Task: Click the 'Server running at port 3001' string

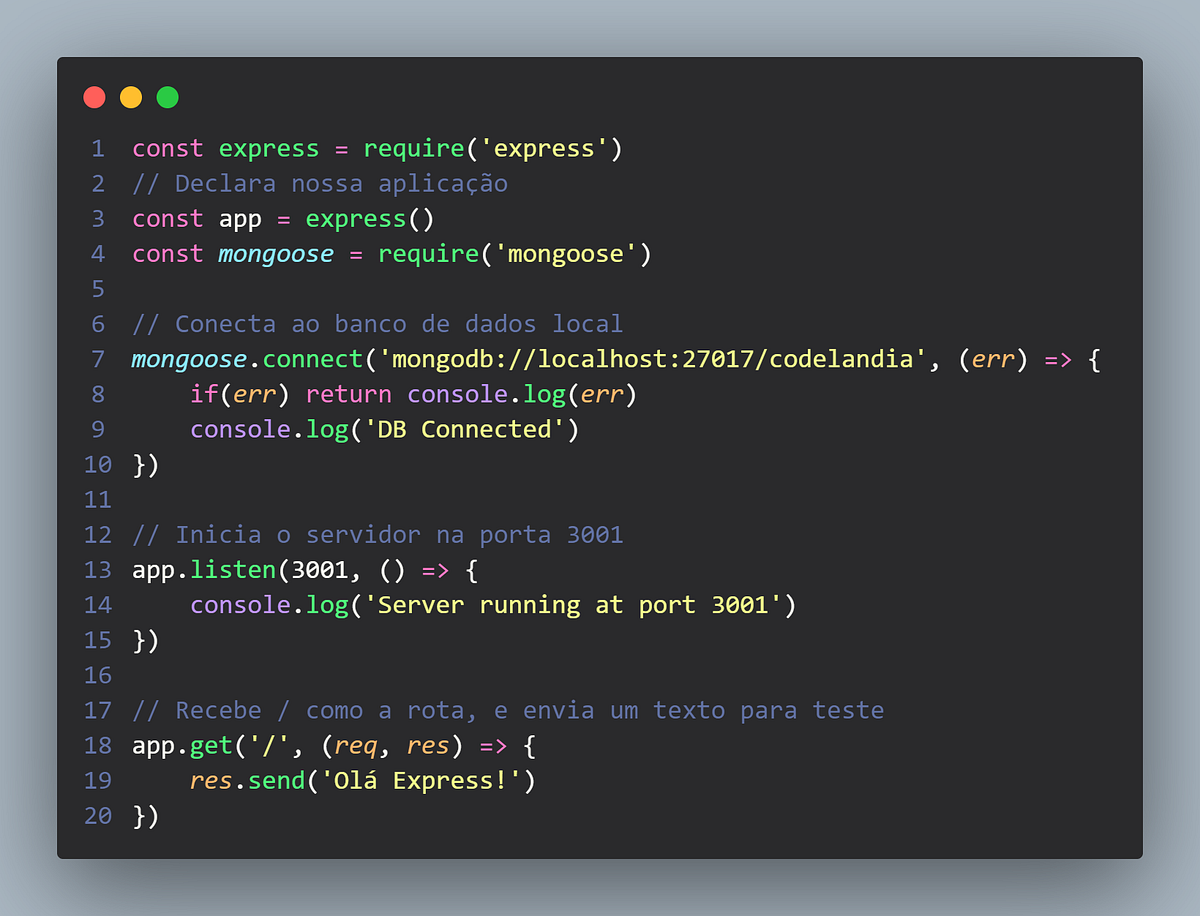Action: pyautogui.click(x=573, y=605)
